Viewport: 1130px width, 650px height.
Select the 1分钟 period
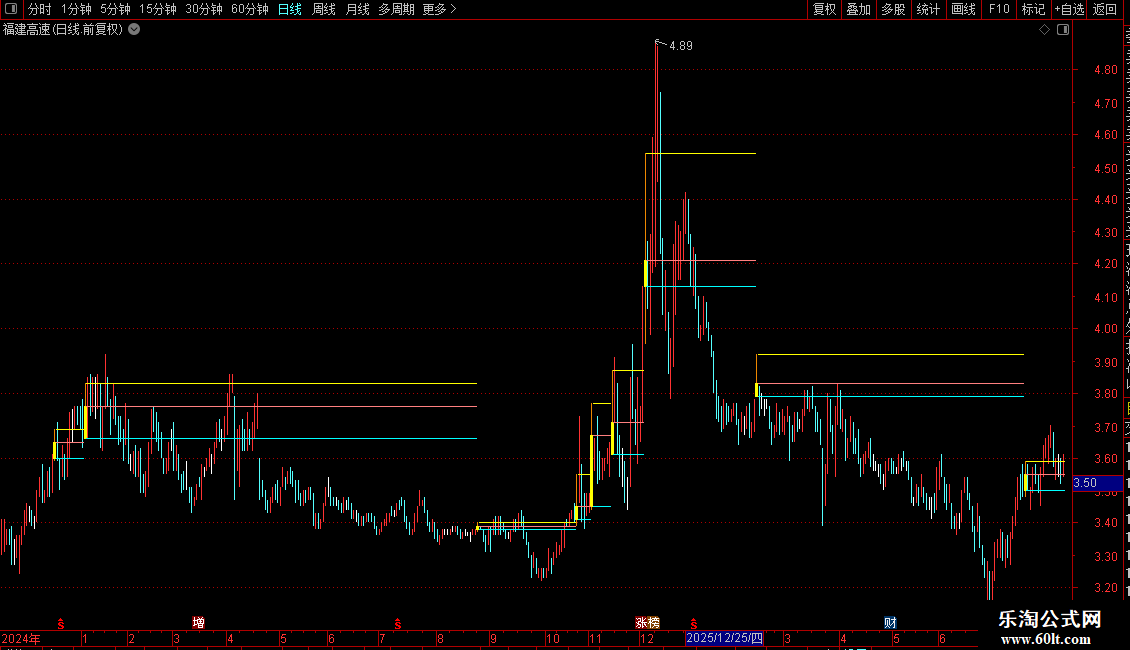76,9
